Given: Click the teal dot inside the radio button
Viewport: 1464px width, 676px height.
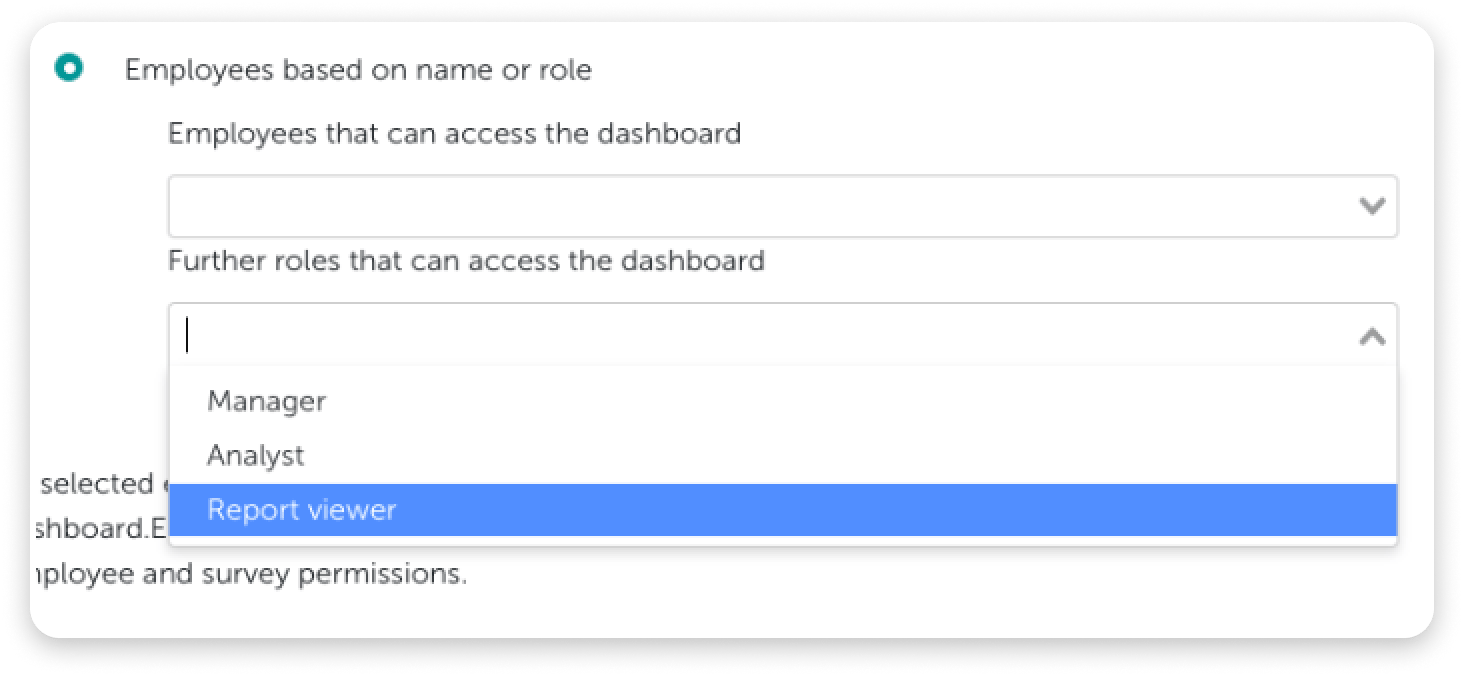Looking at the screenshot, I should (x=69, y=69).
